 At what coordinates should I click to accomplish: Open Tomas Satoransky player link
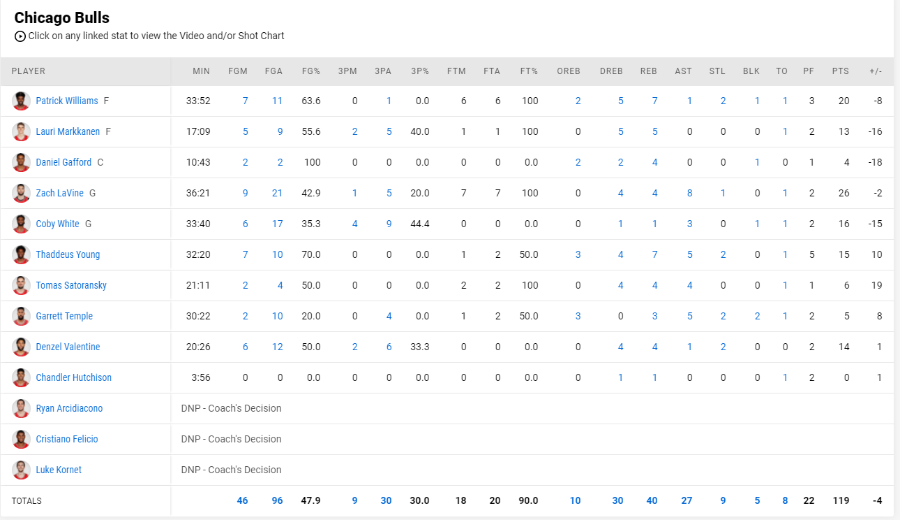[x=71, y=285]
